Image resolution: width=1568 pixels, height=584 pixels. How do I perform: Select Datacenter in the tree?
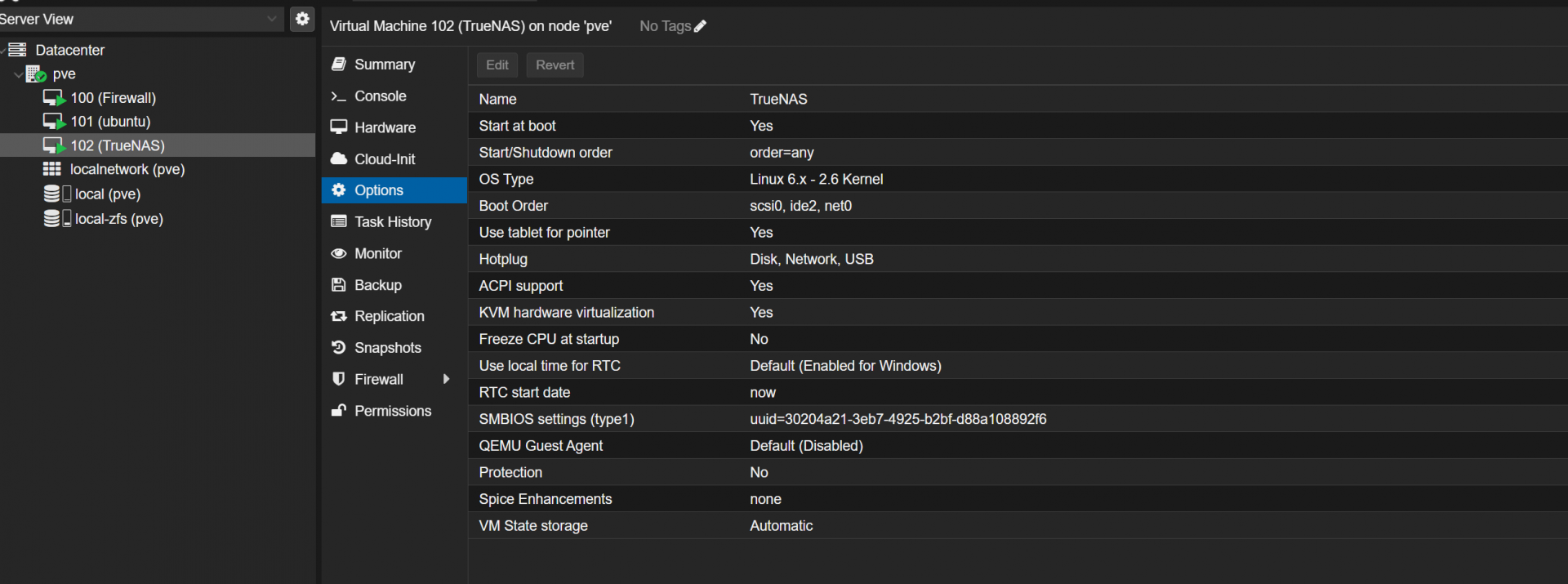click(70, 50)
